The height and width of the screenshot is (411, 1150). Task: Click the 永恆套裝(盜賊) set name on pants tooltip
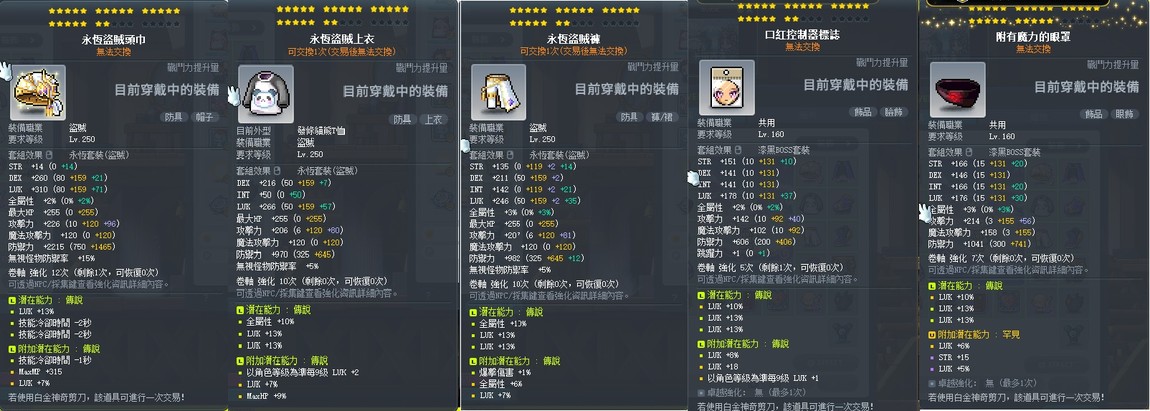(x=559, y=156)
